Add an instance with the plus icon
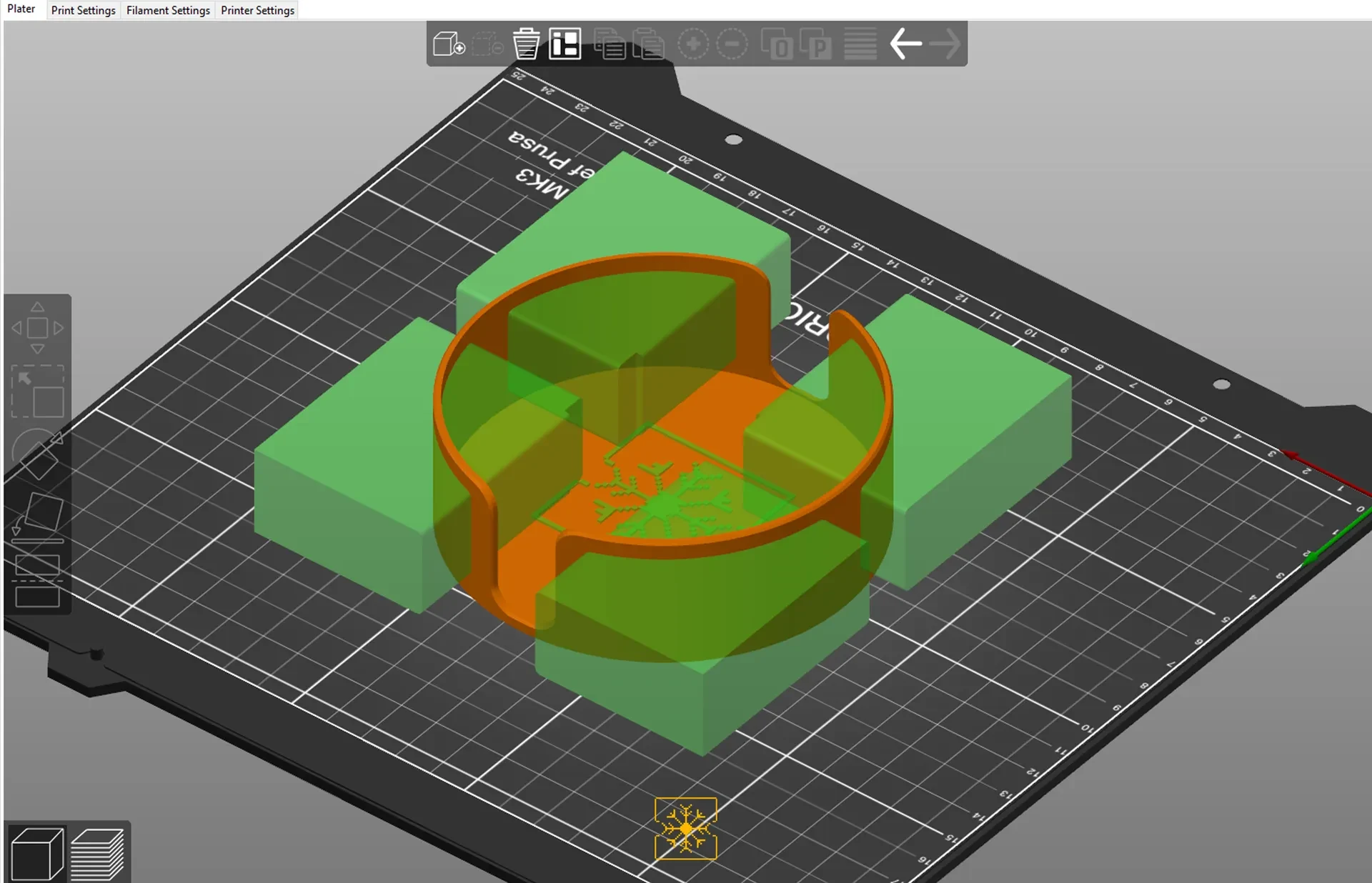Viewport: 1372px width, 883px height. point(692,44)
